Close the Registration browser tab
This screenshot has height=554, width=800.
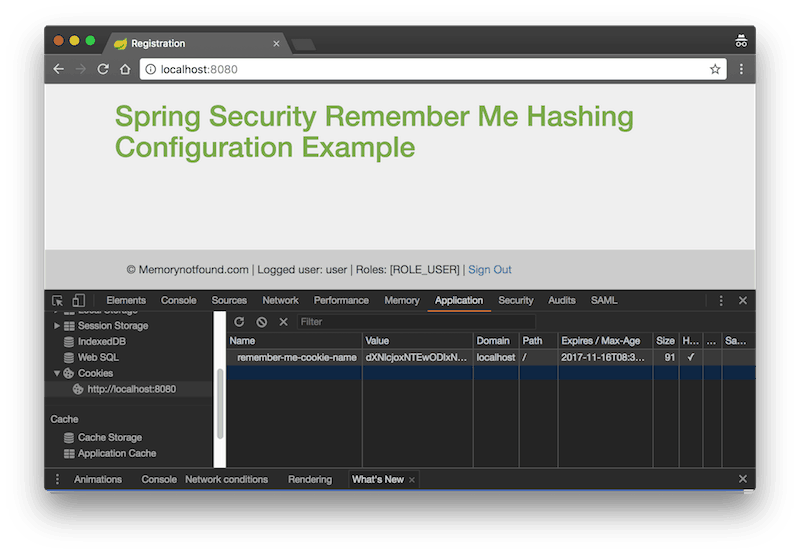[x=276, y=44]
